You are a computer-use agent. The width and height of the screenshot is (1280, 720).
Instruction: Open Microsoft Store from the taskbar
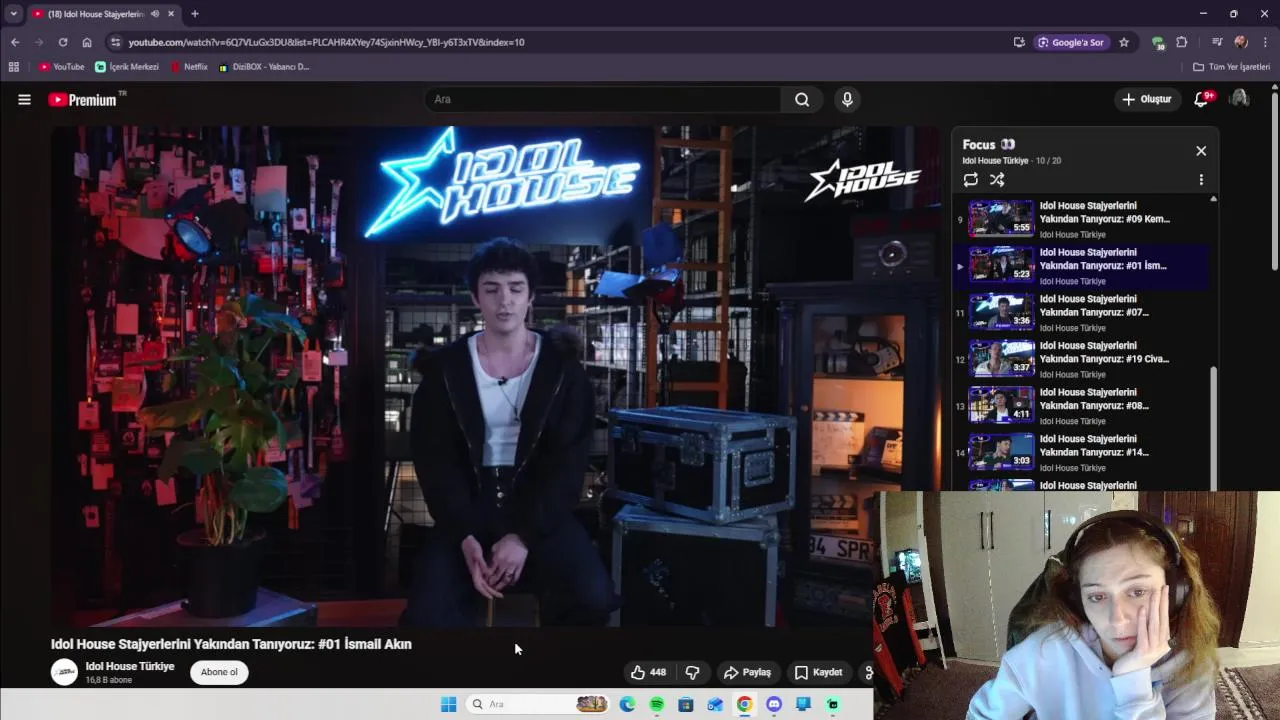[x=686, y=704]
